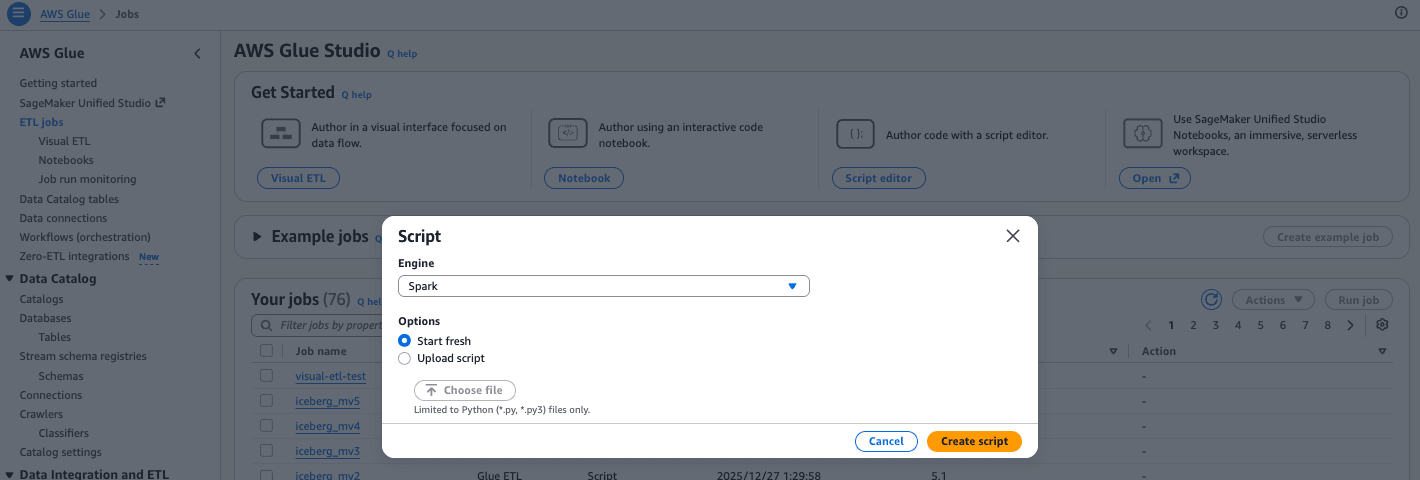Sort by the Action column arrow
This screenshot has width=1420, height=480.
click(1382, 351)
